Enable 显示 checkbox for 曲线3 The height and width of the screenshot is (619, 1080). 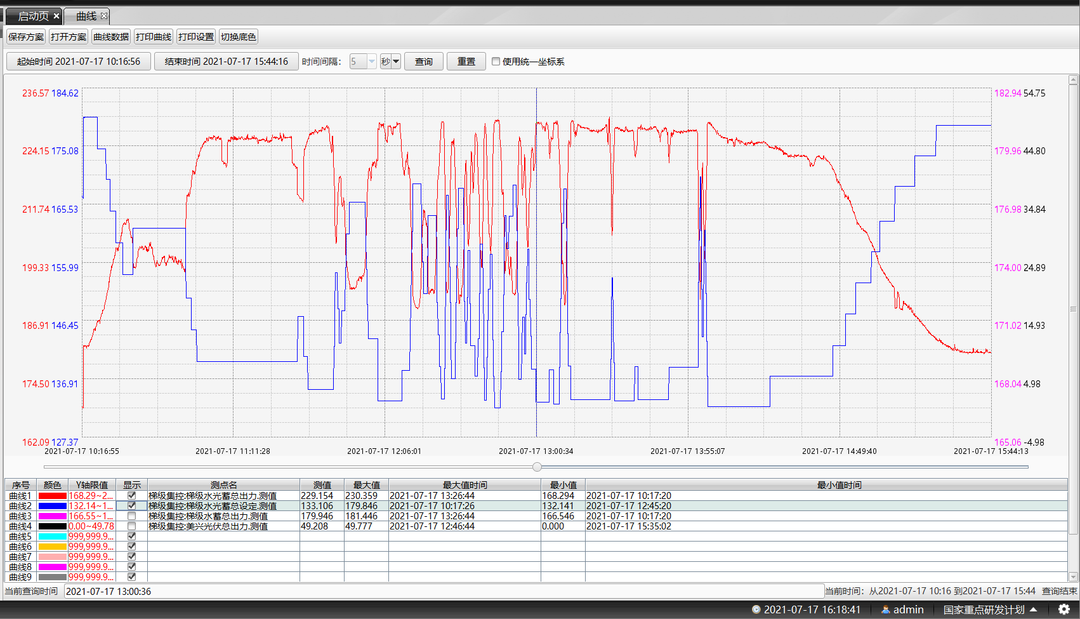(132, 516)
